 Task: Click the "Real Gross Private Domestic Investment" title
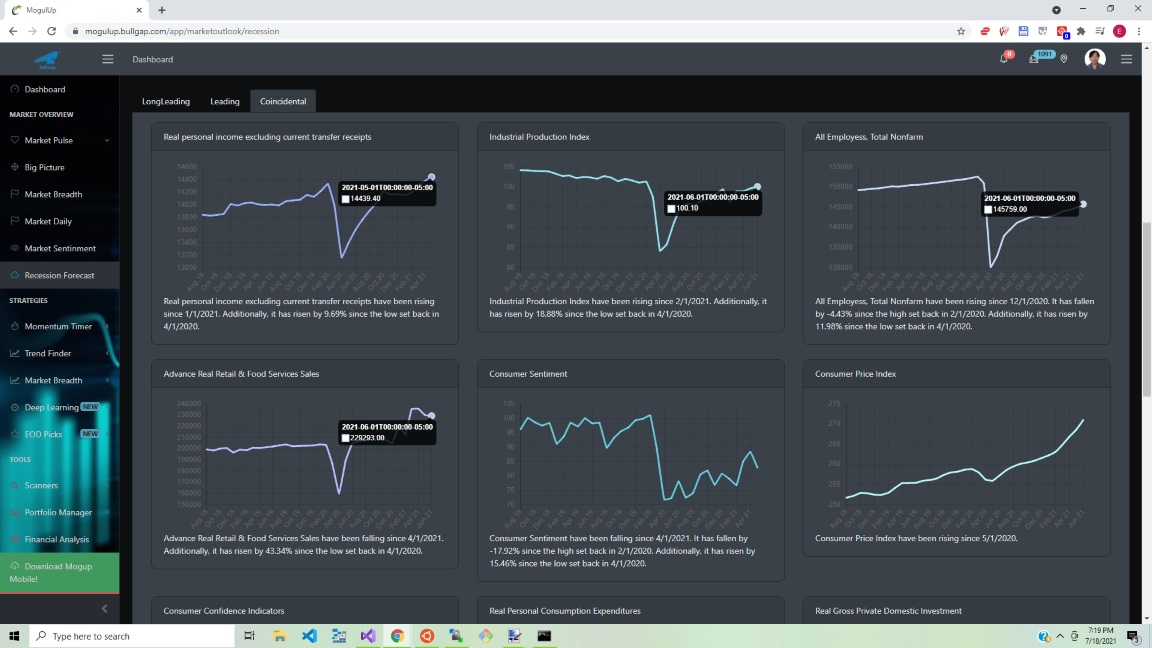point(888,611)
